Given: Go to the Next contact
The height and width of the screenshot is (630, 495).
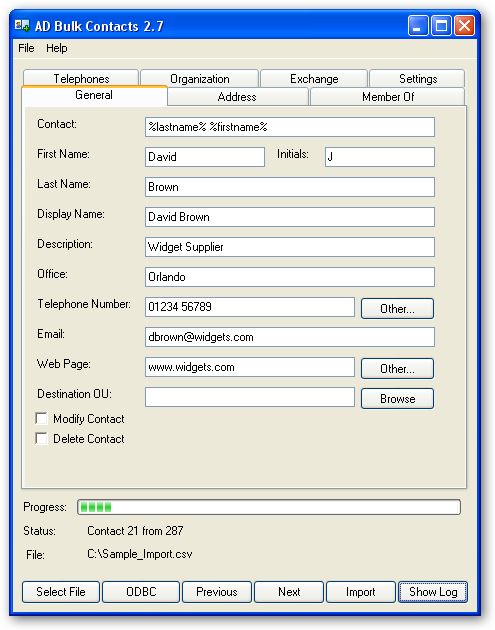Looking at the screenshot, I should tap(289, 592).
